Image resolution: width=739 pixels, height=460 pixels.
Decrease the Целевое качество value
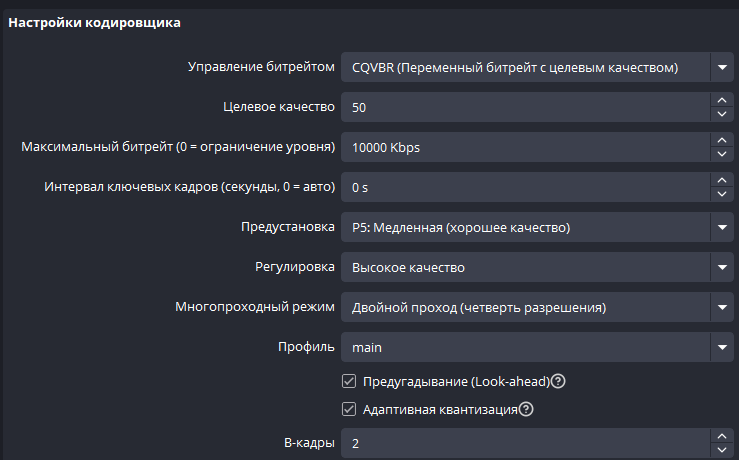point(723,115)
